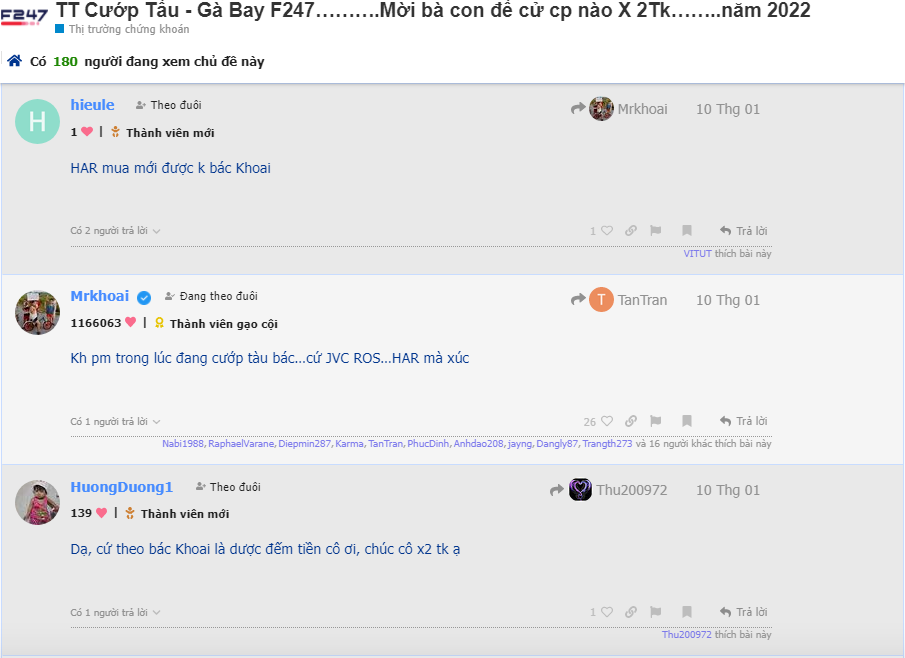Click Trả lời on Mrkhoai's post
The height and width of the screenshot is (658, 905).
743,421
